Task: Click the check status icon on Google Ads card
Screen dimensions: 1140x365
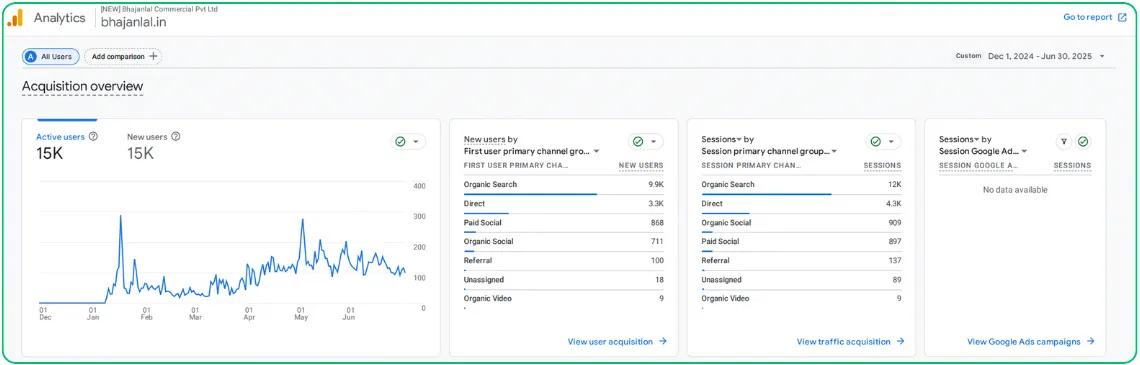Action: coord(1083,142)
